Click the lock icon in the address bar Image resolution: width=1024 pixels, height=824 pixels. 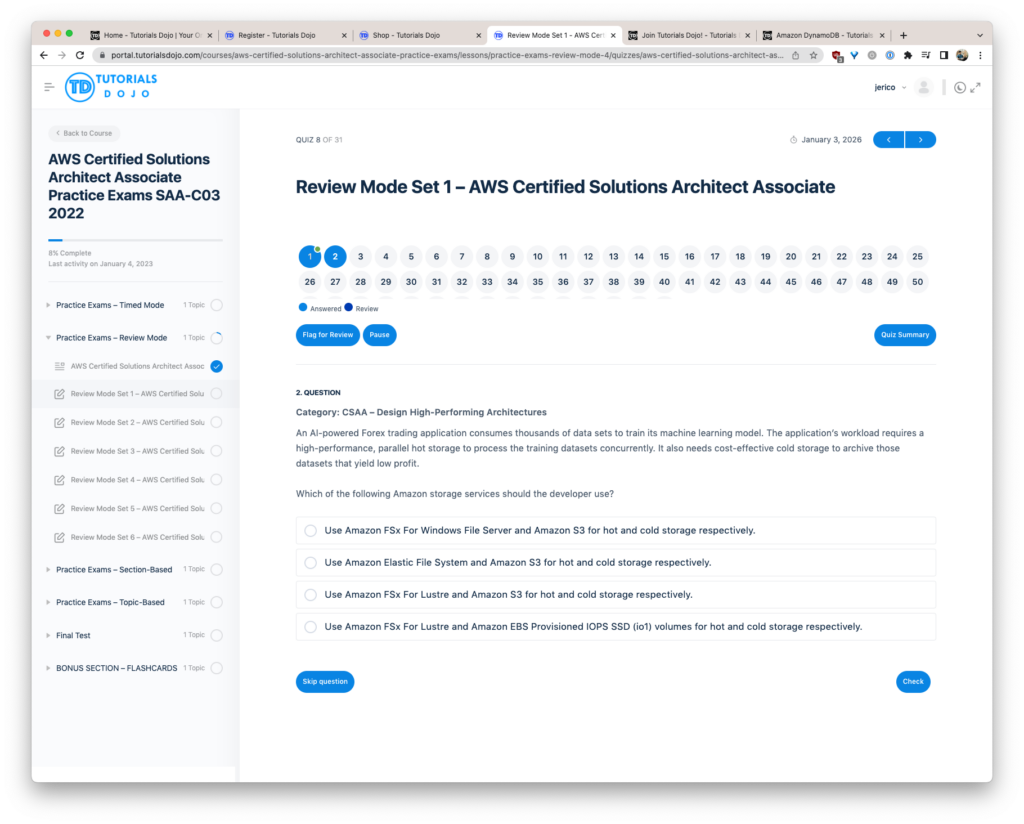point(102,55)
